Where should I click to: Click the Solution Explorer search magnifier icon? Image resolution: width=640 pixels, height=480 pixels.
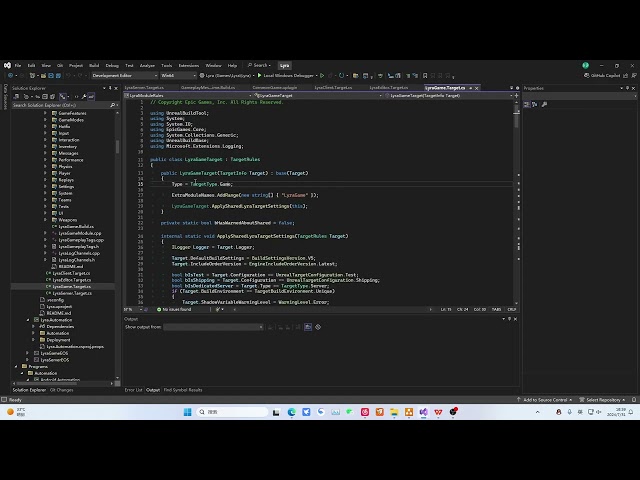(x=113, y=105)
